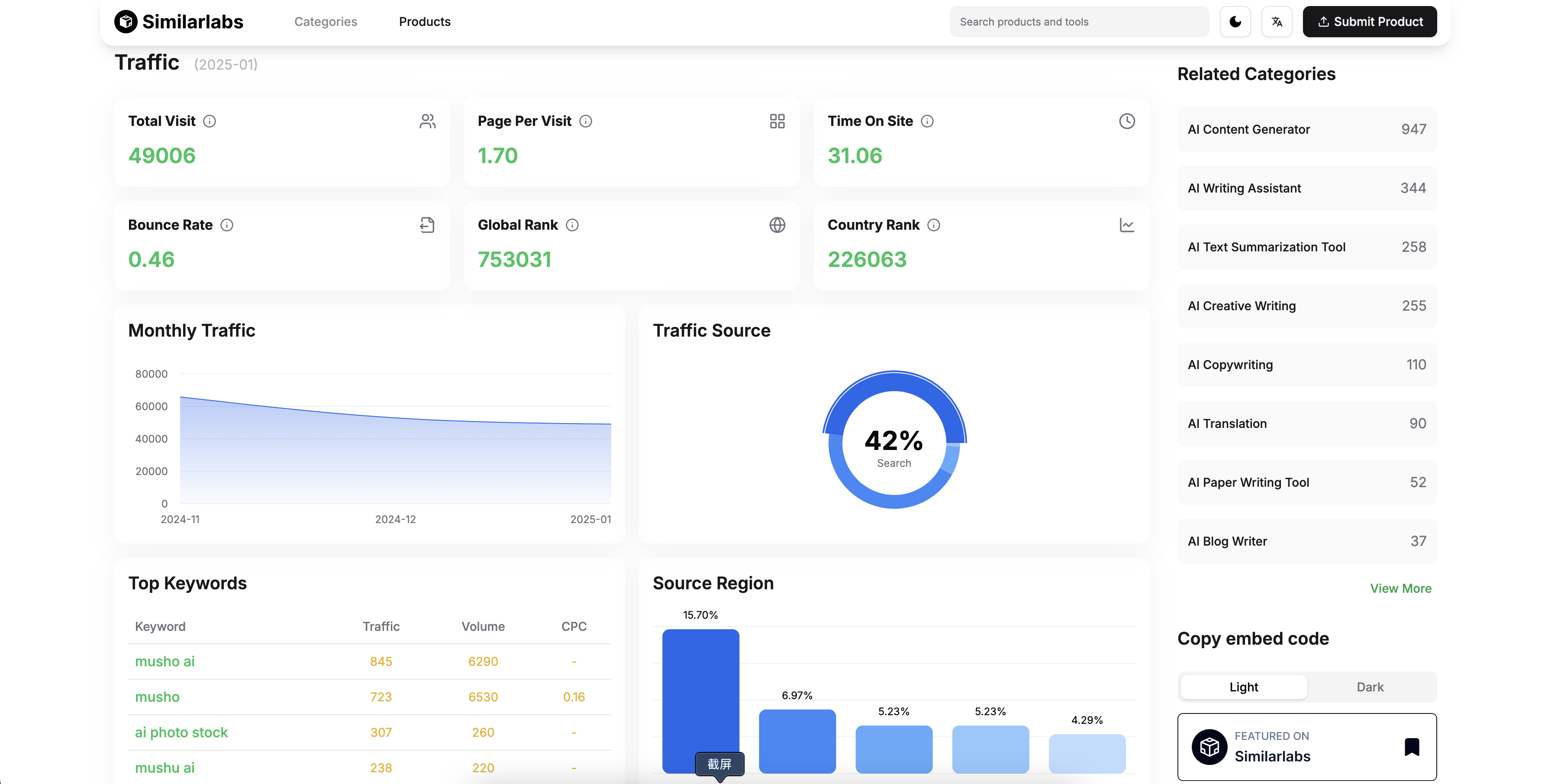The image size is (1548, 784).
Task: Click the 753031 Global Rank value
Action: coord(514,260)
